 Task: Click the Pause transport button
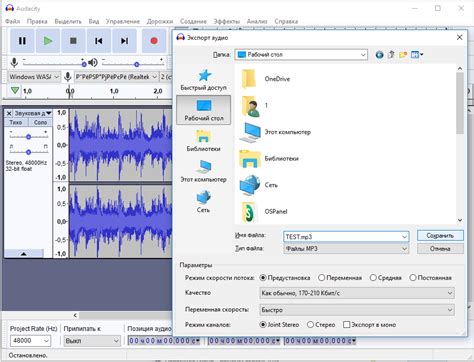22,41
